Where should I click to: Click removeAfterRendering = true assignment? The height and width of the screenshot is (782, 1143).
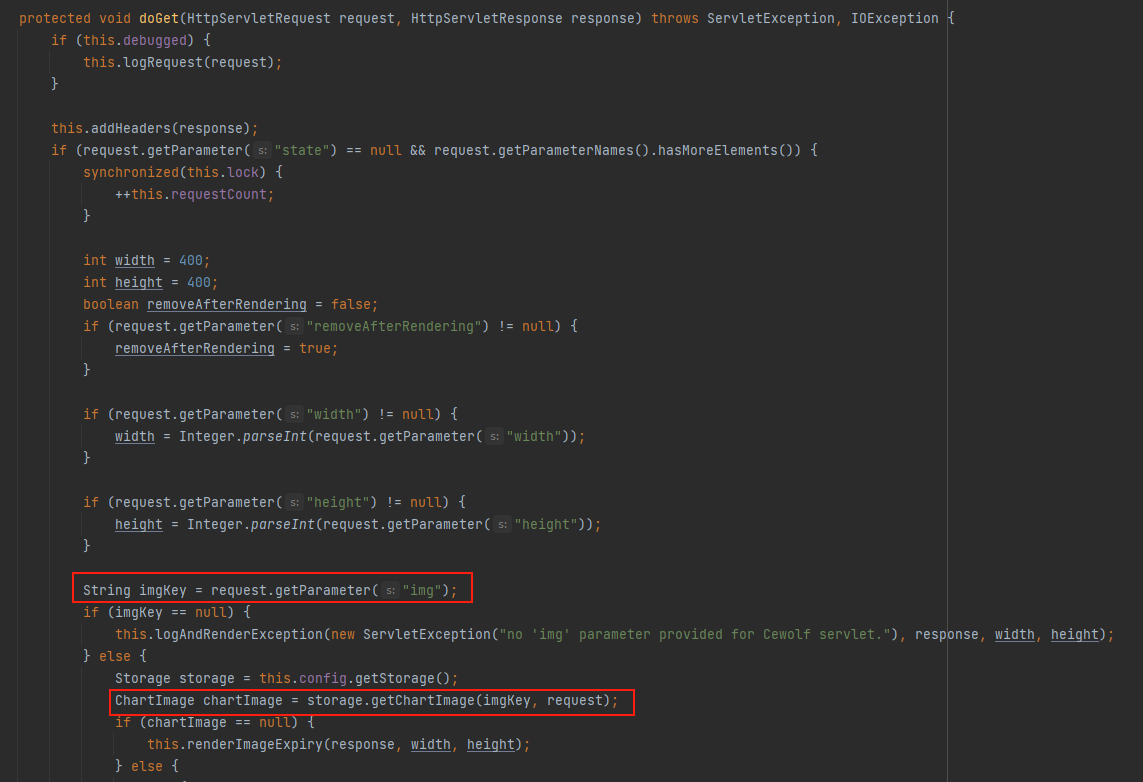[227, 348]
